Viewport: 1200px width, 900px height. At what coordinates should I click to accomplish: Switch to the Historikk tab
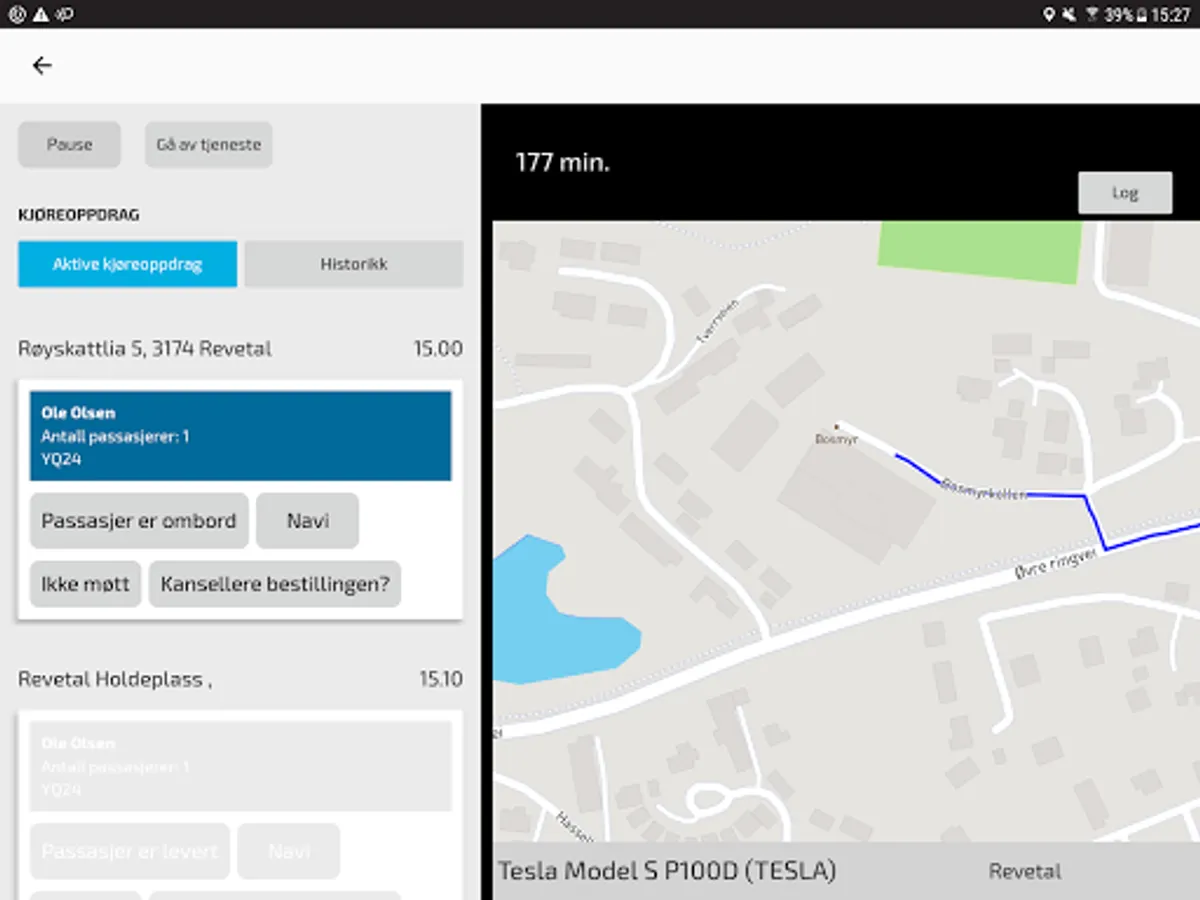pyautogui.click(x=354, y=264)
